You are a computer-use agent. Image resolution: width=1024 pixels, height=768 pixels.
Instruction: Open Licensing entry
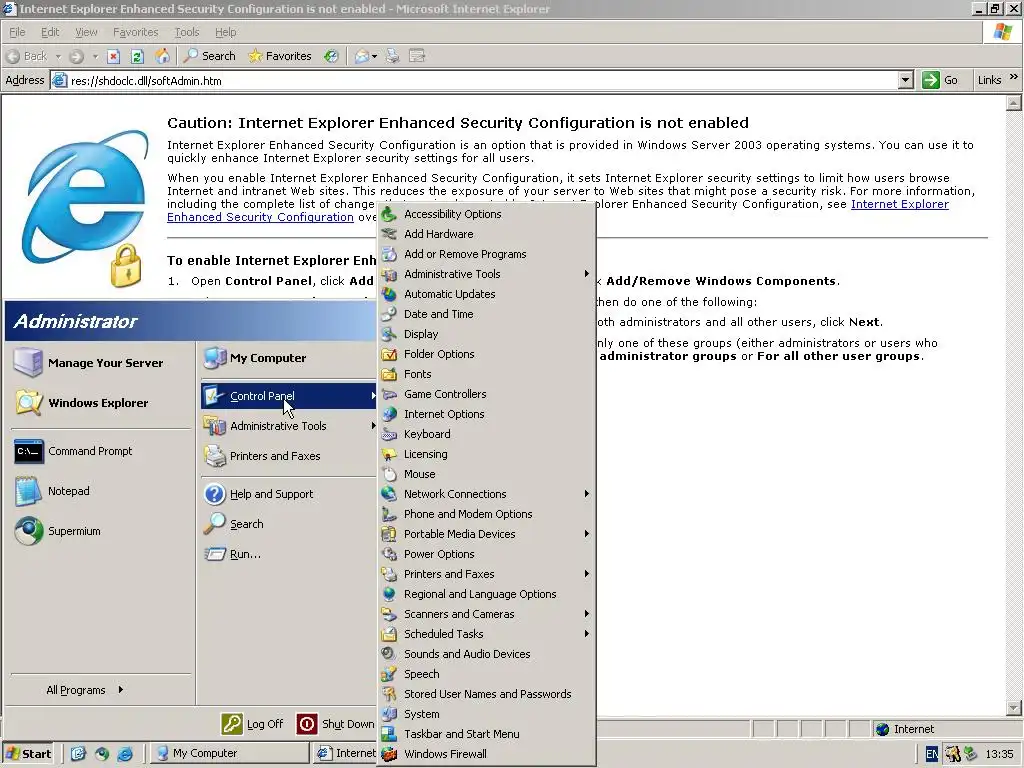[x=487, y=455]
